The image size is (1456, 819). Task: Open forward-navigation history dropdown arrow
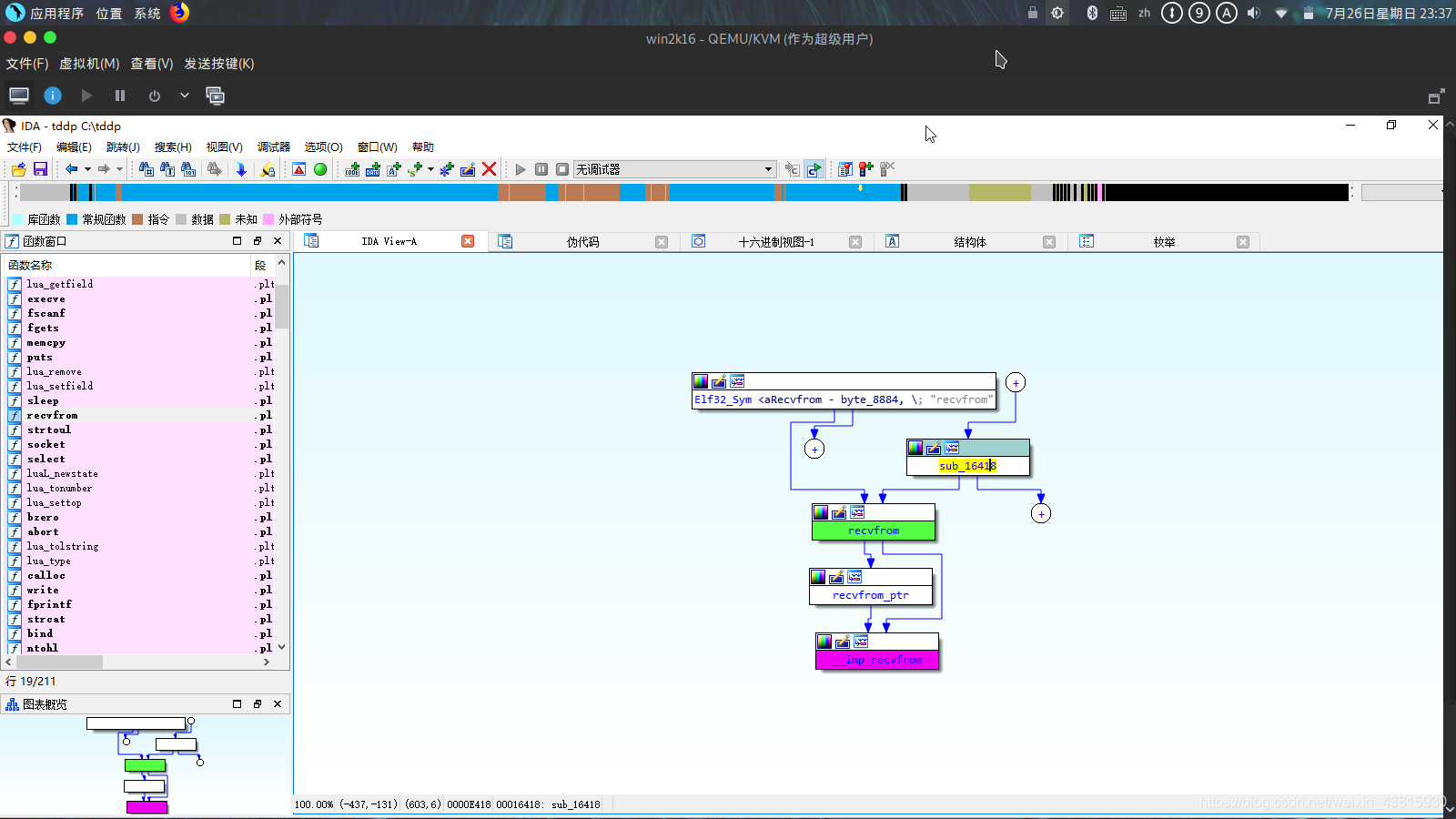(119, 169)
